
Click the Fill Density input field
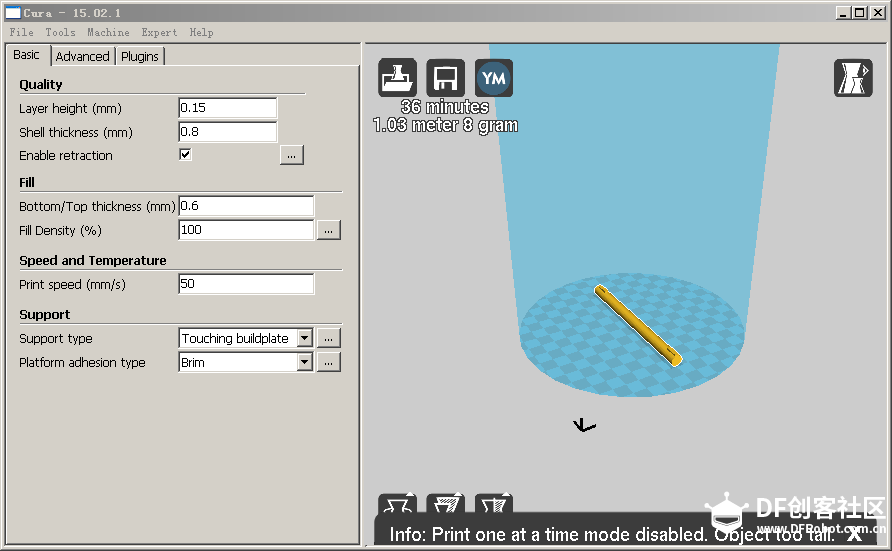pos(246,230)
